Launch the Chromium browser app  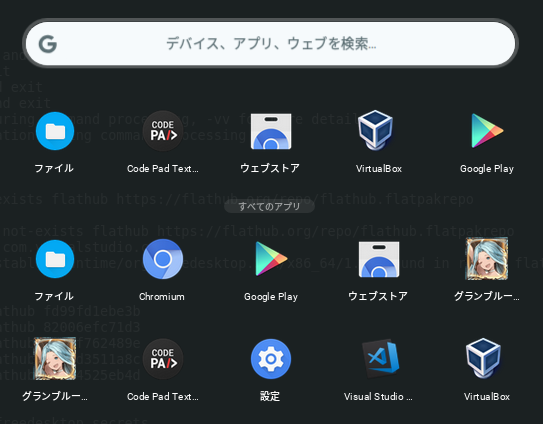point(162,259)
